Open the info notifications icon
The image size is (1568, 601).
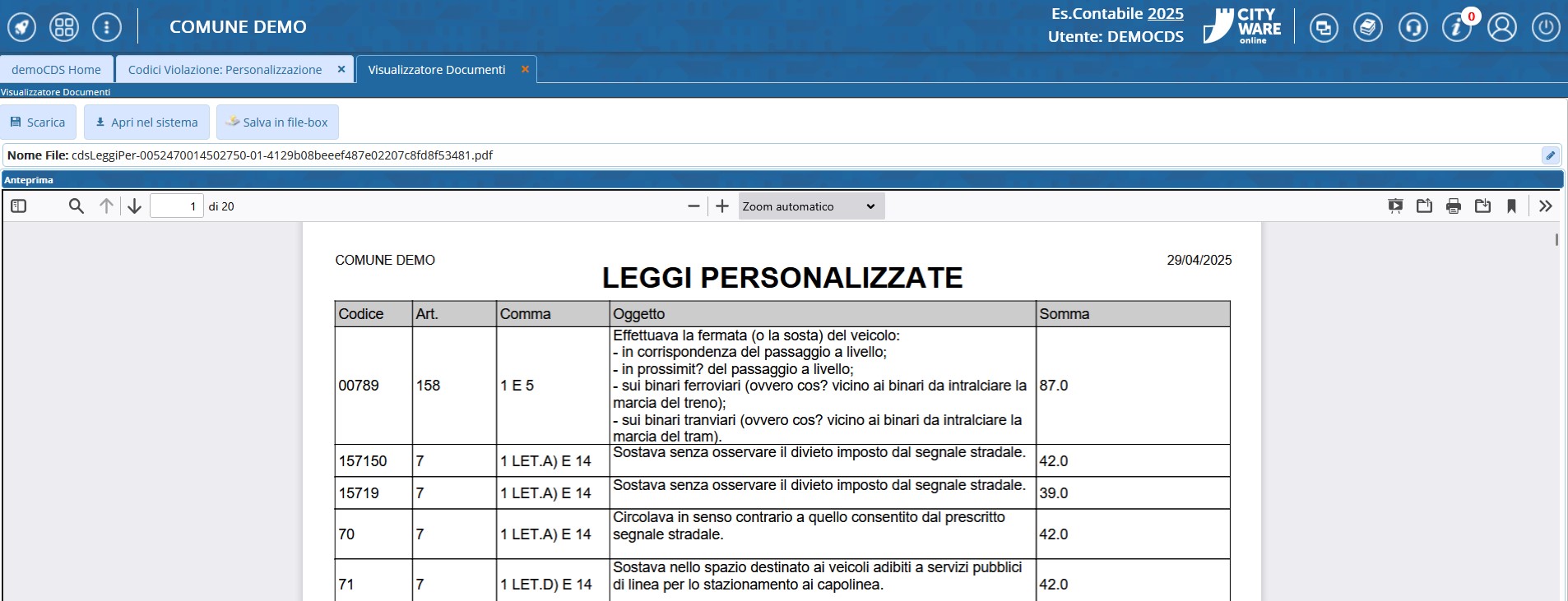click(x=1457, y=28)
